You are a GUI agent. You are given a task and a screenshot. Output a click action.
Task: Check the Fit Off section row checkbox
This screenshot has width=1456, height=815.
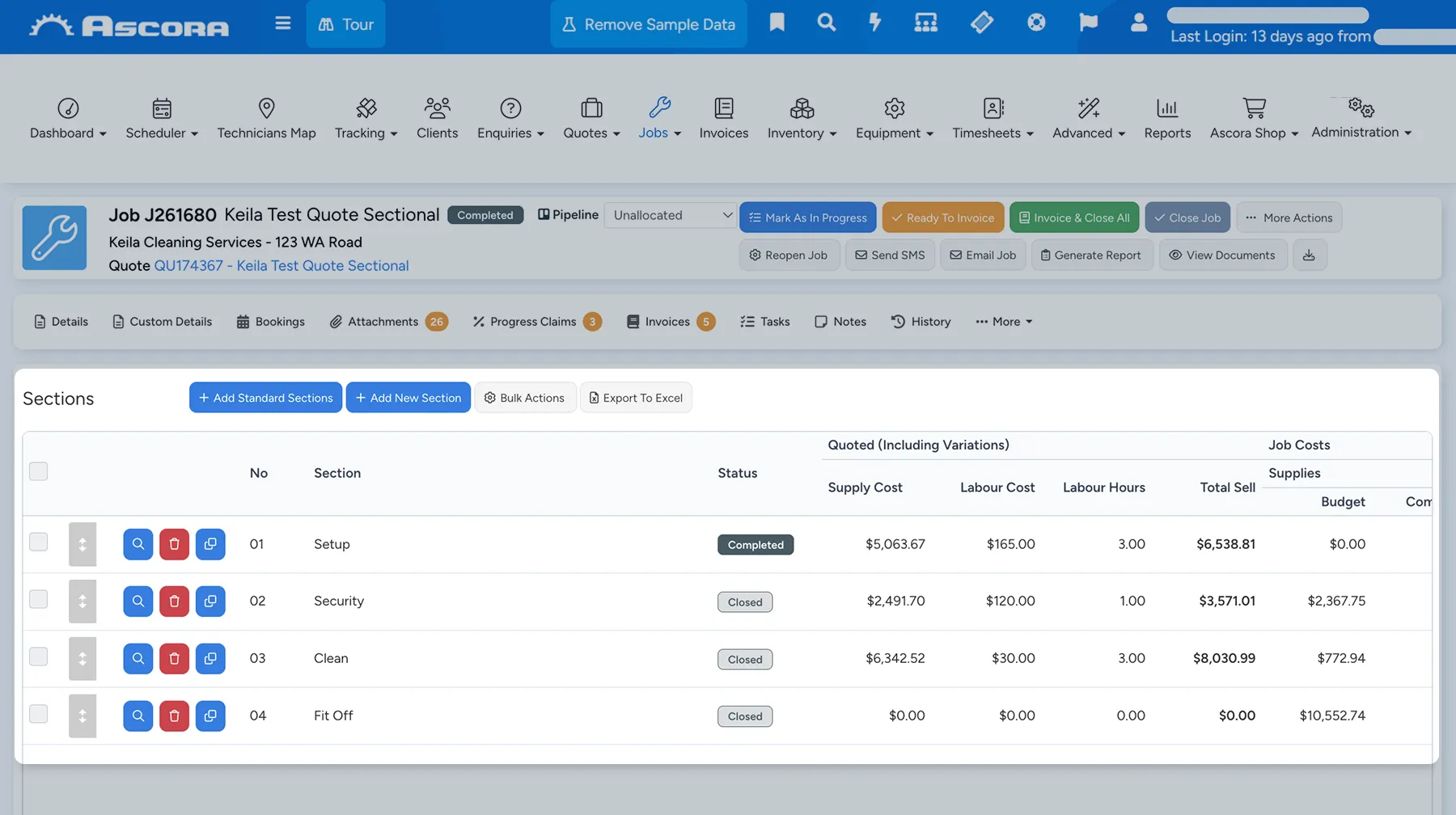[38, 714]
